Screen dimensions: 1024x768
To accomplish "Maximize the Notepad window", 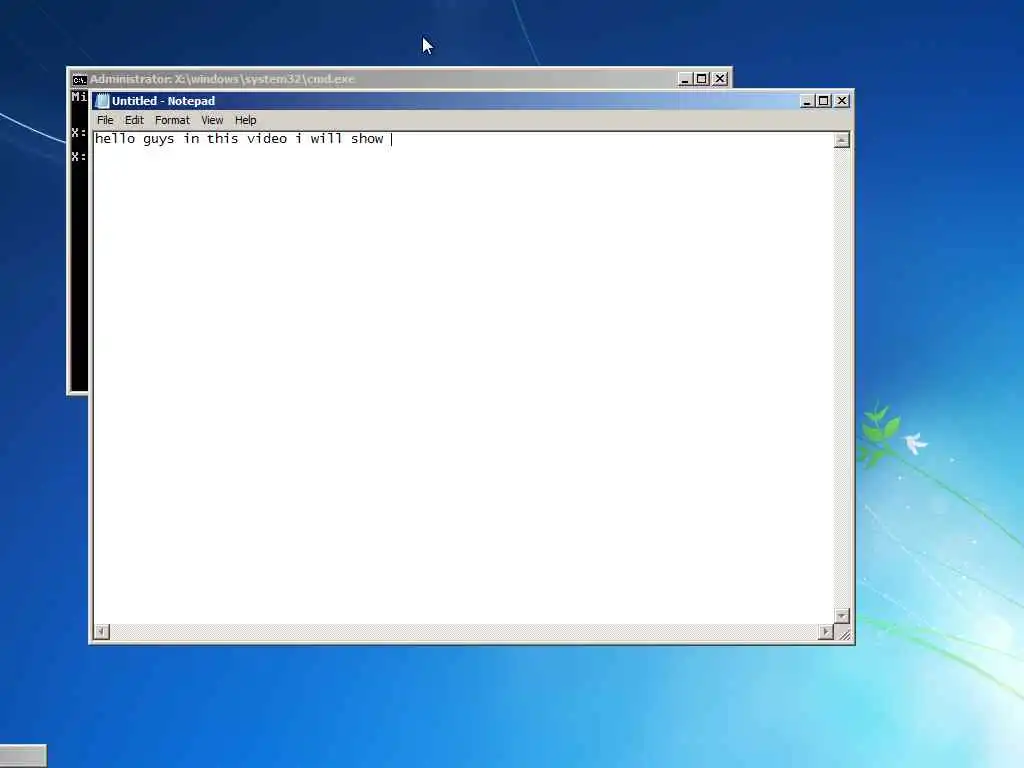I will 824,101.
